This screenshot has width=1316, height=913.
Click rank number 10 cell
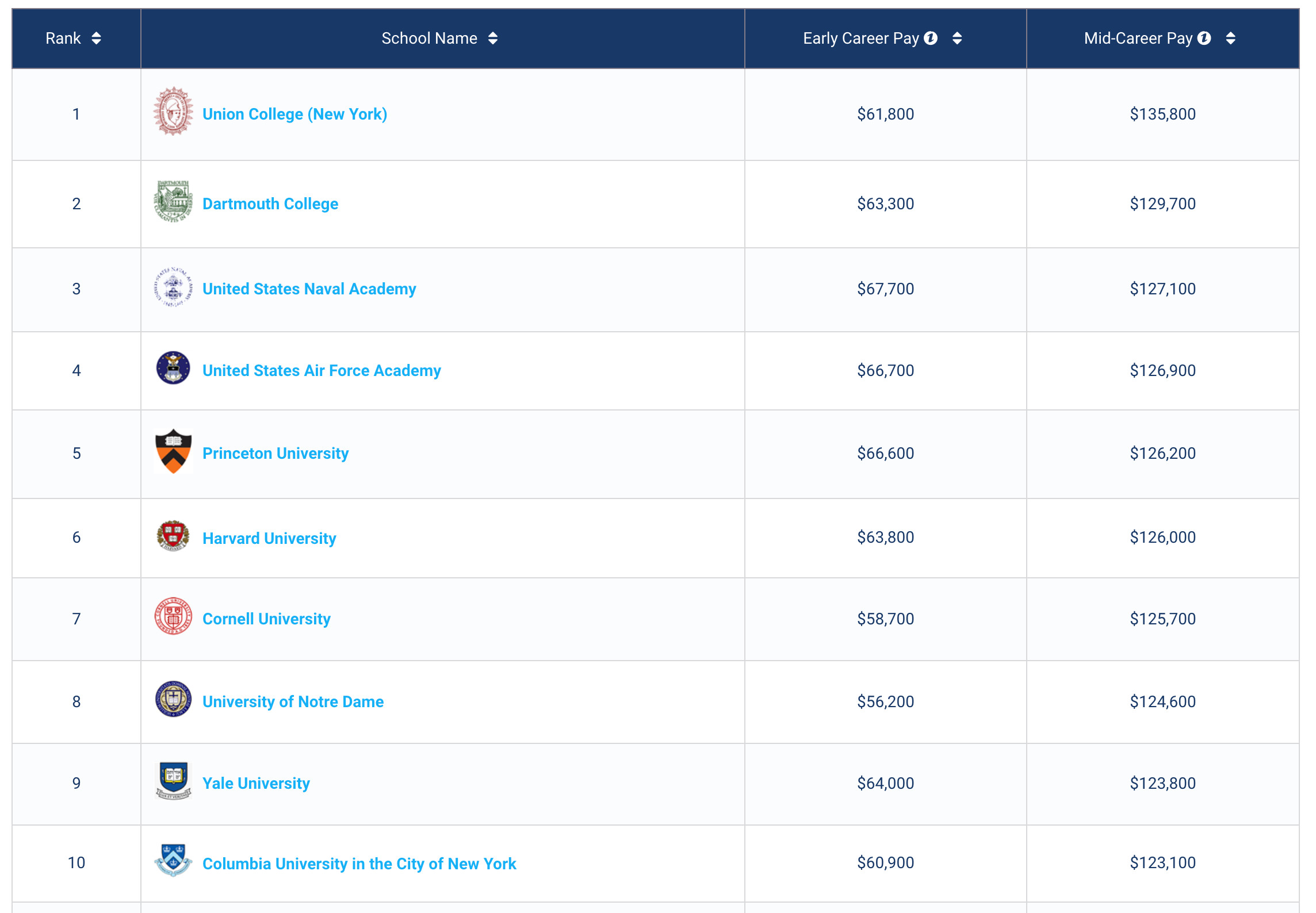pyautogui.click(x=76, y=863)
